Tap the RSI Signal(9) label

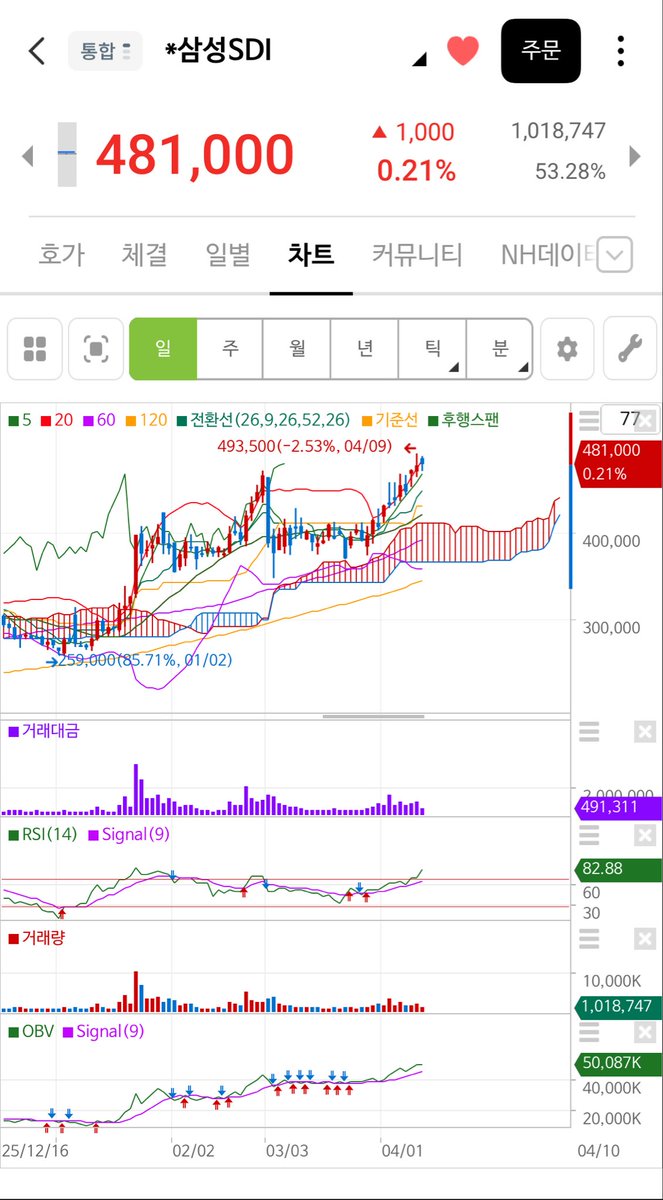128,833
